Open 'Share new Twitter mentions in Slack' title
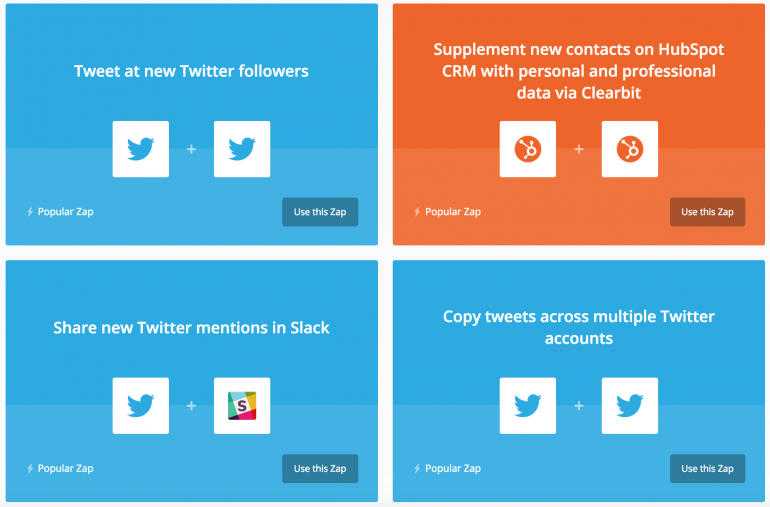 click(x=191, y=328)
